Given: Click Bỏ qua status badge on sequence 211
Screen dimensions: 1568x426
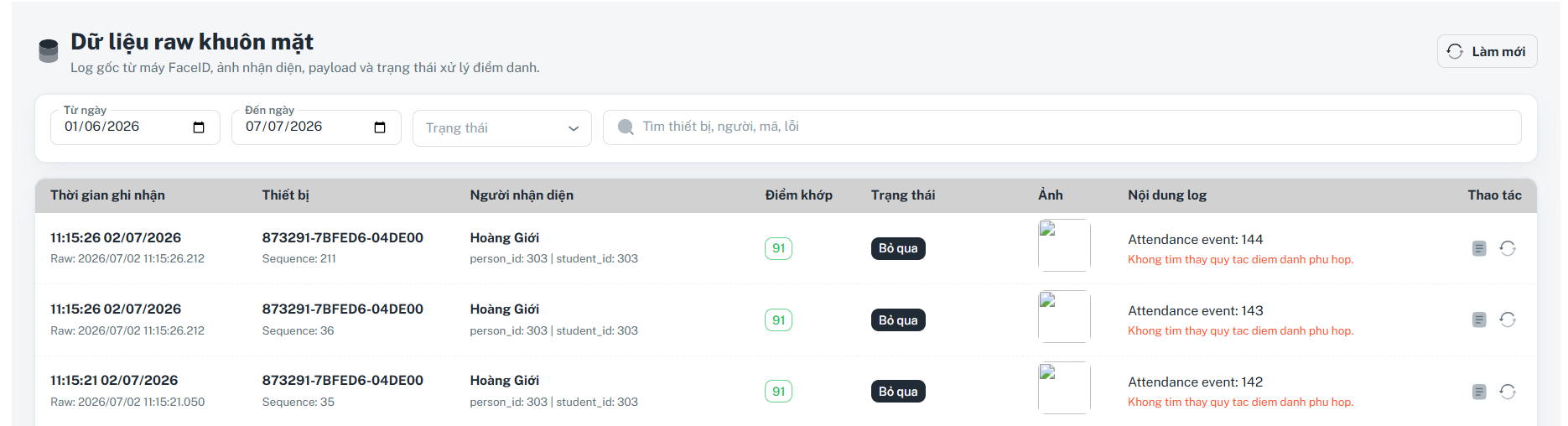Looking at the screenshot, I should (x=898, y=248).
